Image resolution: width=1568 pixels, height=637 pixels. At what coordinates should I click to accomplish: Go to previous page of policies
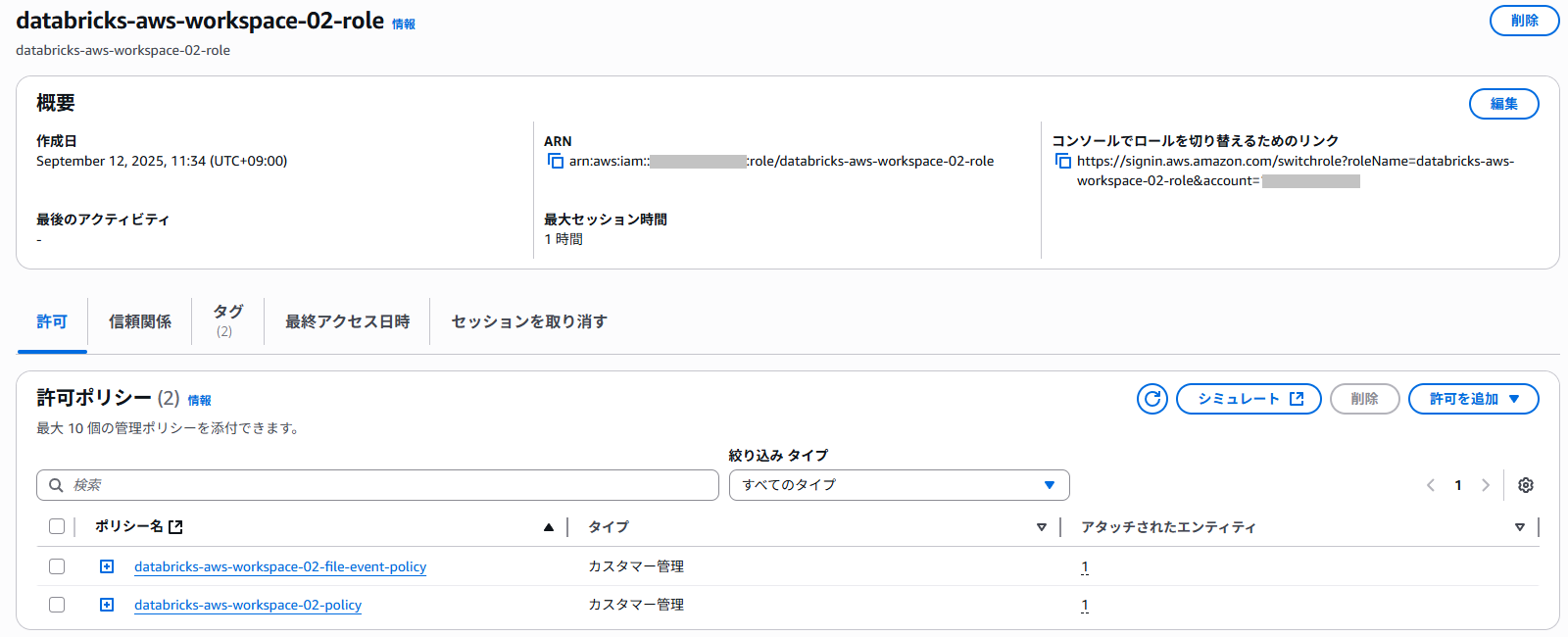[x=1431, y=485]
